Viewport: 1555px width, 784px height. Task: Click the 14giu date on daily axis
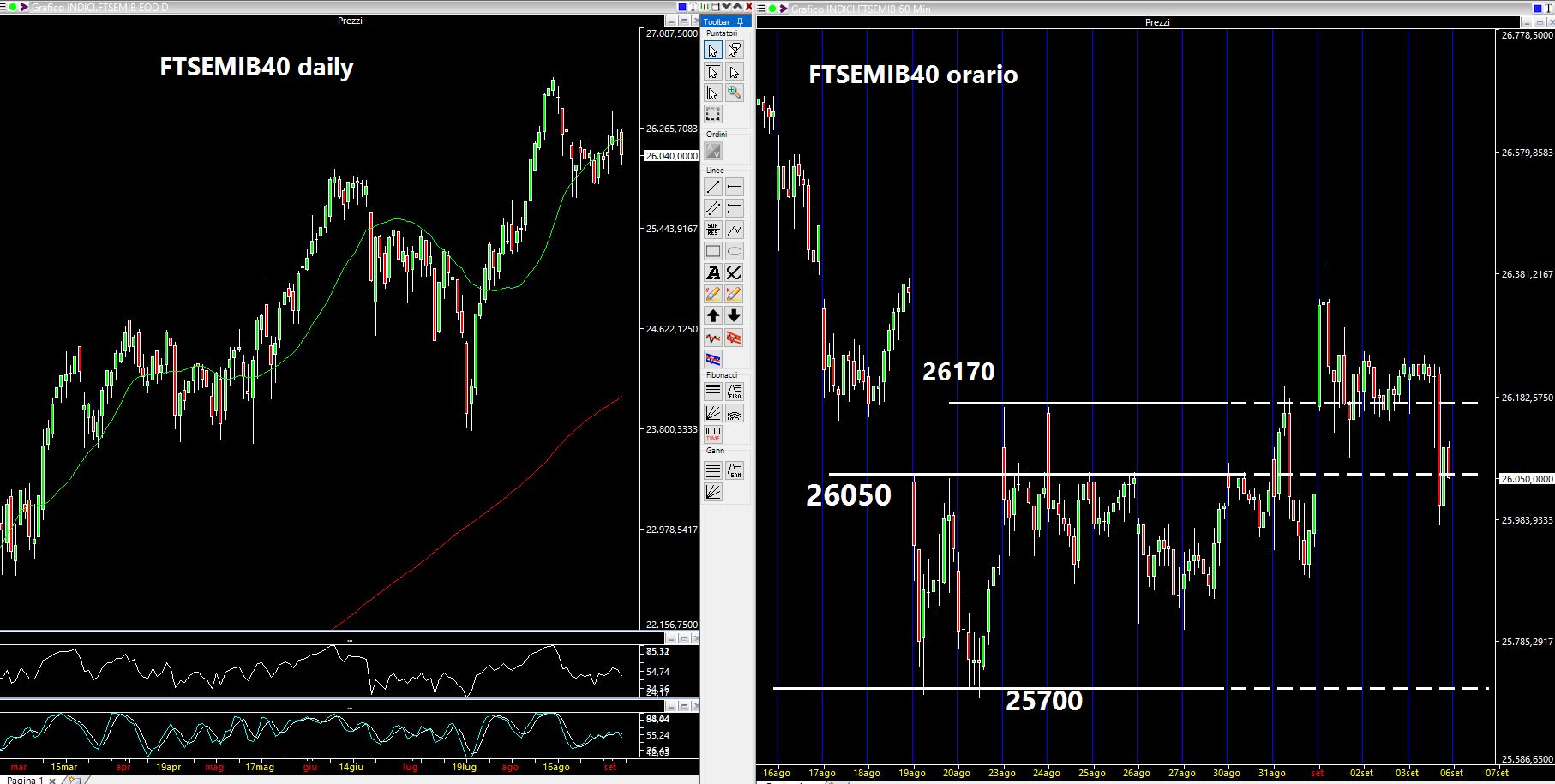[x=351, y=767]
